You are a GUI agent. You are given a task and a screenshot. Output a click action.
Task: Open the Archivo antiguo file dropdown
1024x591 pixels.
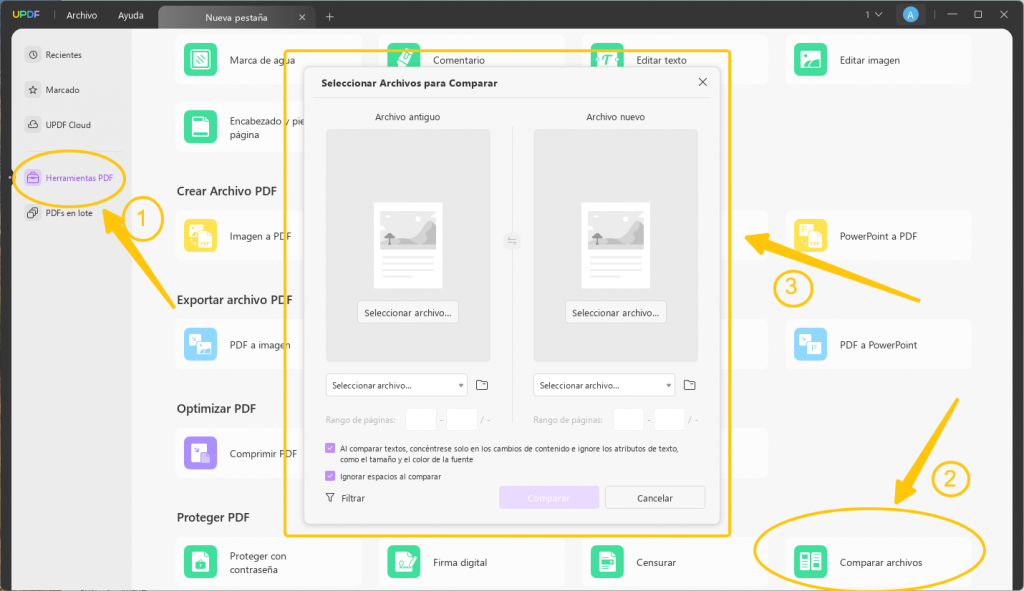click(x=394, y=384)
